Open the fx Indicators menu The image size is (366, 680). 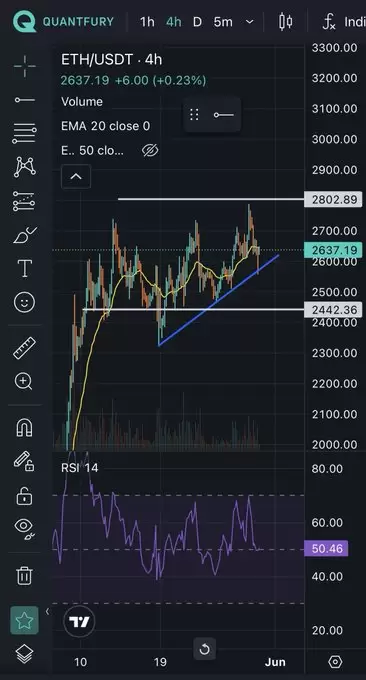click(x=344, y=22)
